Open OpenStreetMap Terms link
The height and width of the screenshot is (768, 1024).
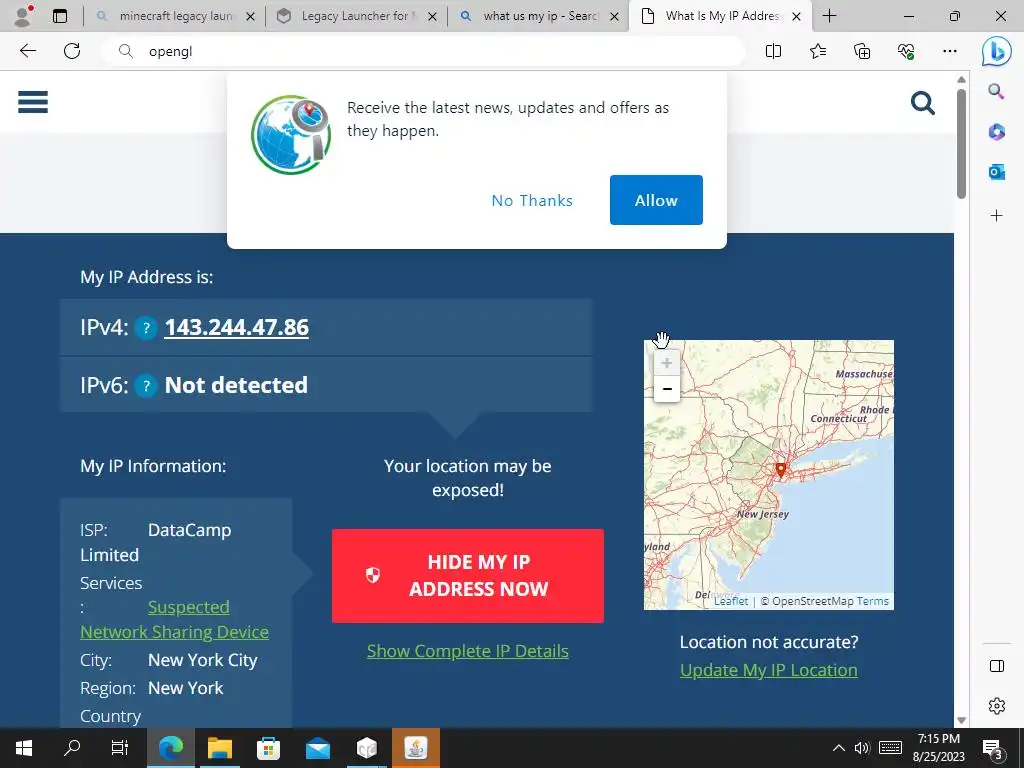coord(872,601)
